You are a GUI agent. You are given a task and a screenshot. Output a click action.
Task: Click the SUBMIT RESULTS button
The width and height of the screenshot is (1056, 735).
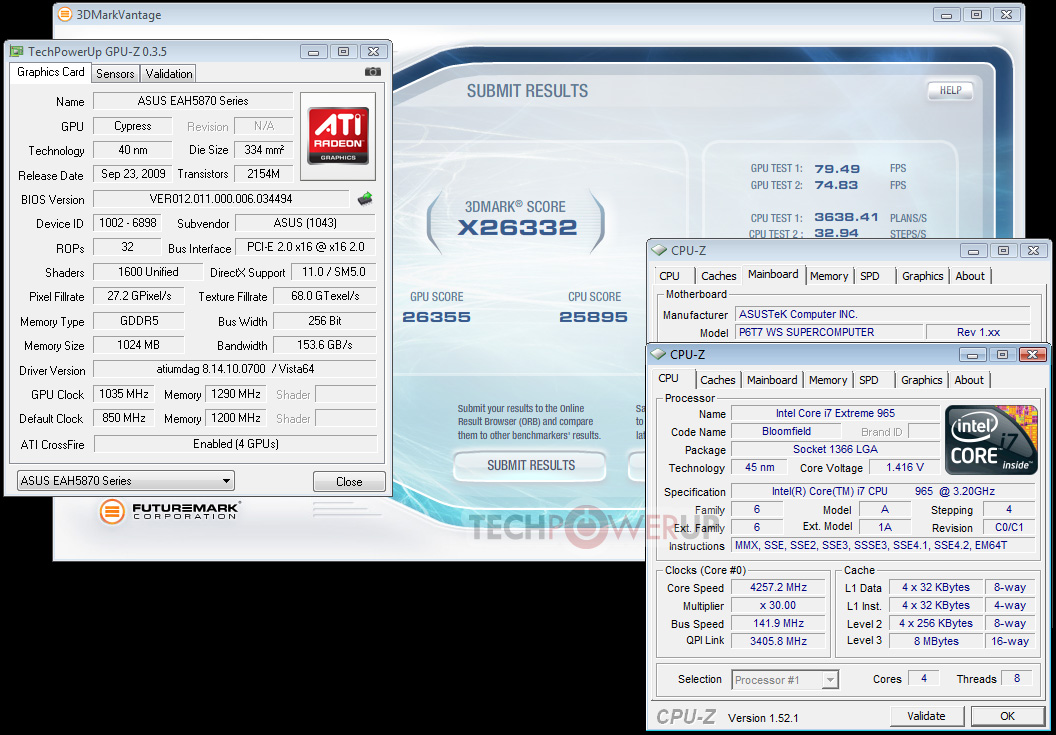(x=529, y=466)
